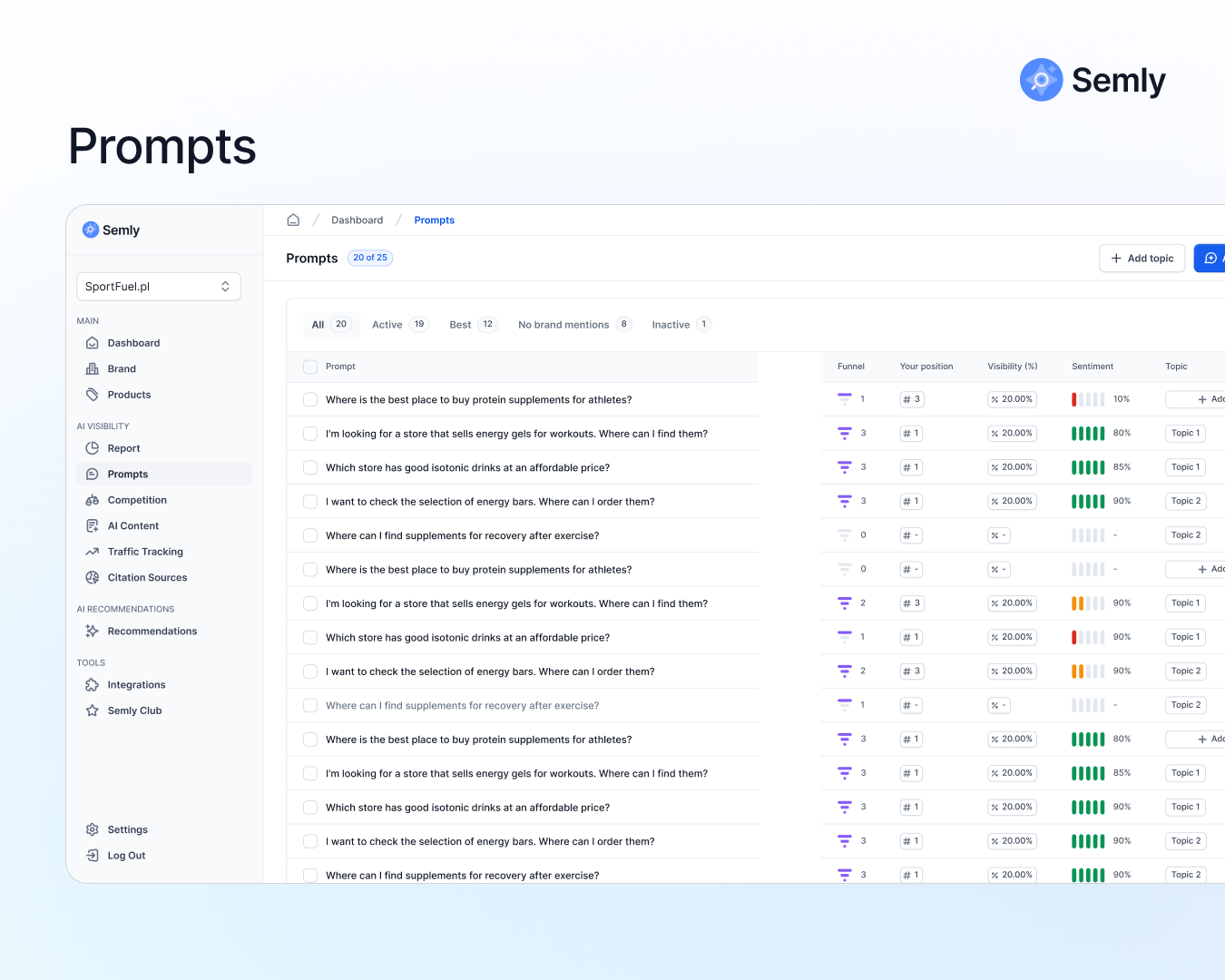The image size is (1225, 980).
Task: Click the Brand building icon
Action: click(x=93, y=369)
